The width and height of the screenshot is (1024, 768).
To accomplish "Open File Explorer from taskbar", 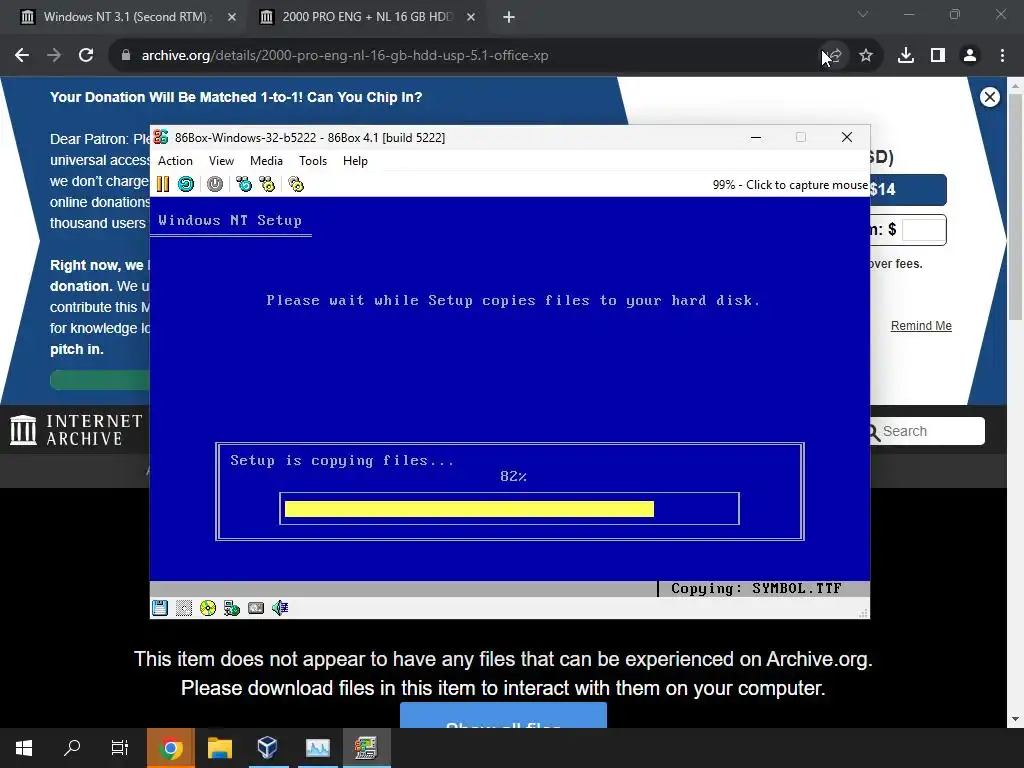I will [x=219, y=748].
